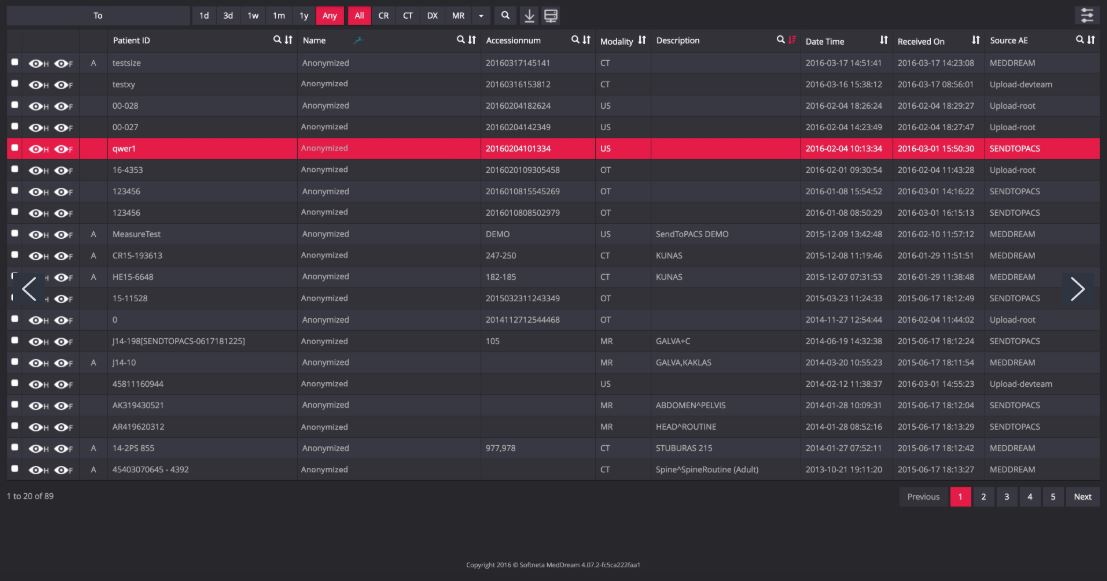Select the checkbox for patient 00-028
This screenshot has height=581, width=1107.
pos(14,105)
